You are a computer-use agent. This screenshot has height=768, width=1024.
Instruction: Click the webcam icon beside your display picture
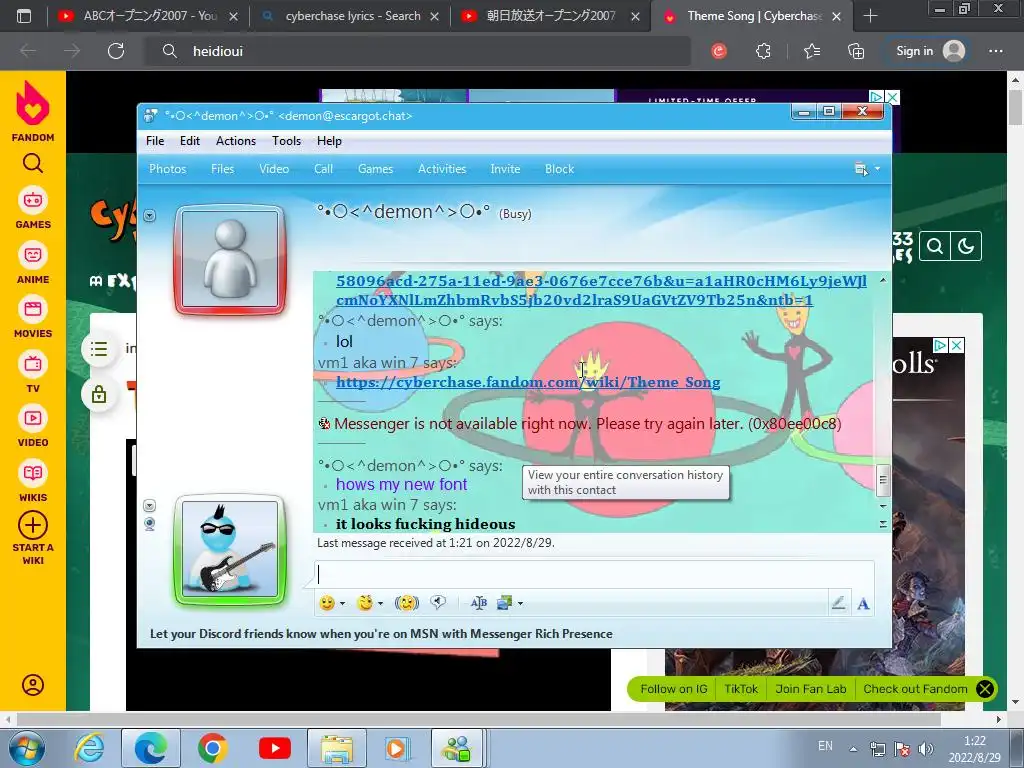(150, 524)
